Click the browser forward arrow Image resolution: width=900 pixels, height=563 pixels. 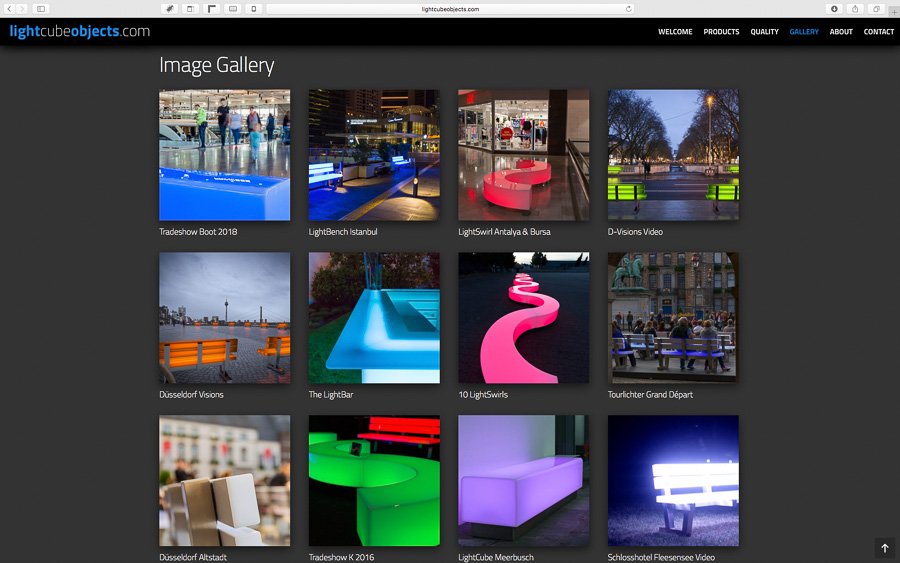click(21, 9)
